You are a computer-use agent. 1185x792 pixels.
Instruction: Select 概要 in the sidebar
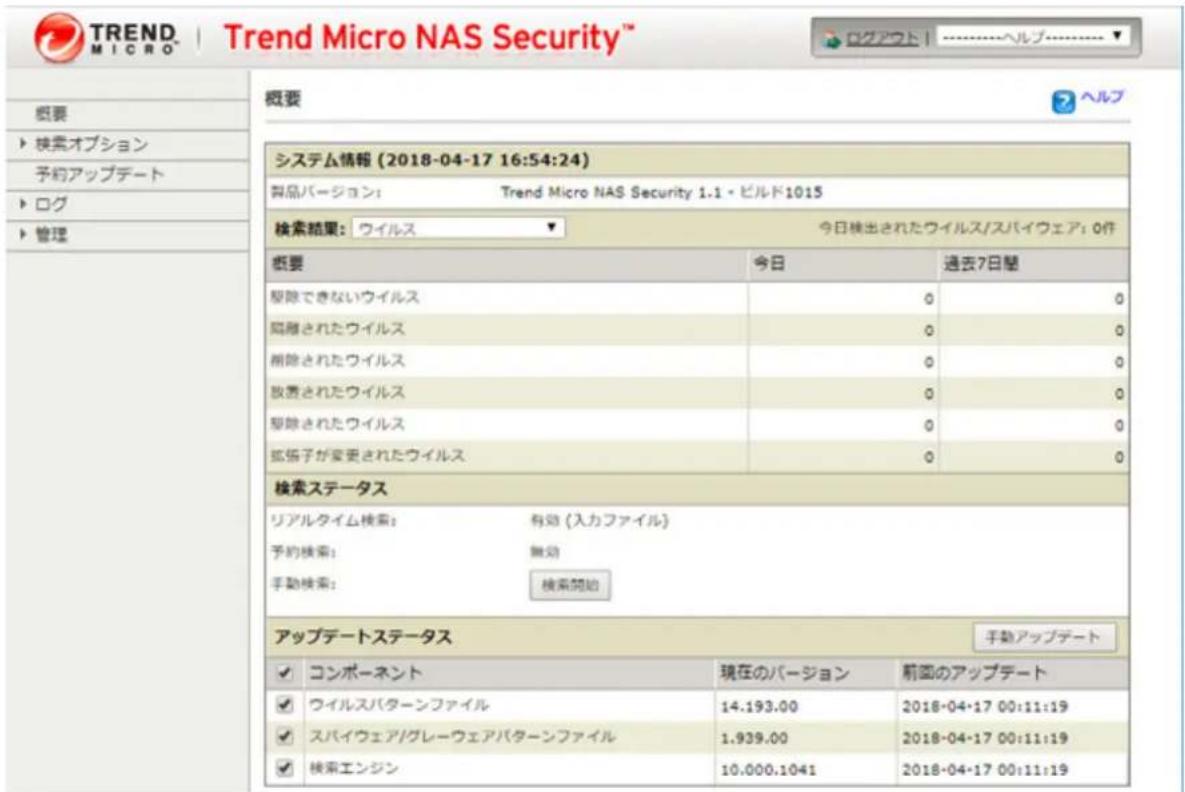pos(51,114)
